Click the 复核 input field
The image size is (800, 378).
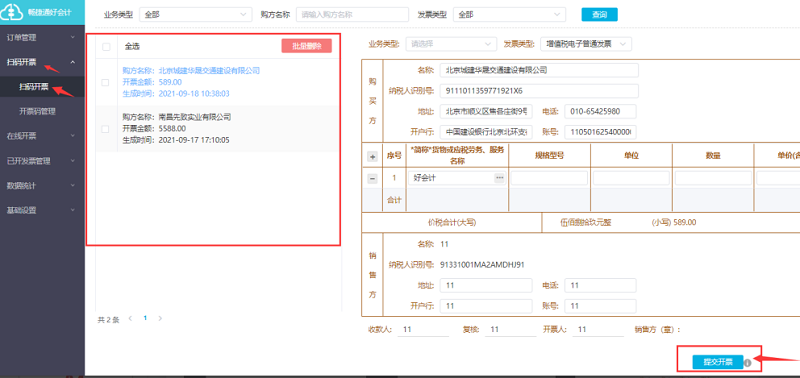coord(510,330)
